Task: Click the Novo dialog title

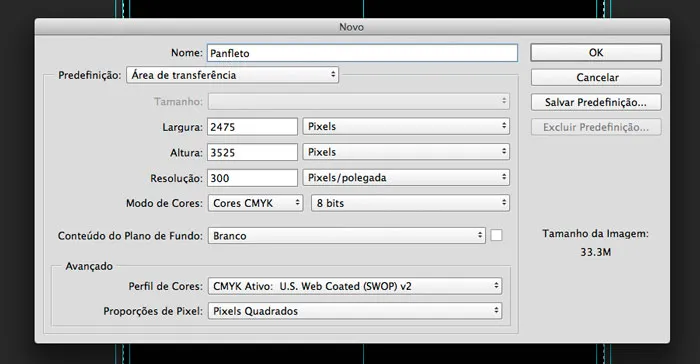Action: (351, 27)
